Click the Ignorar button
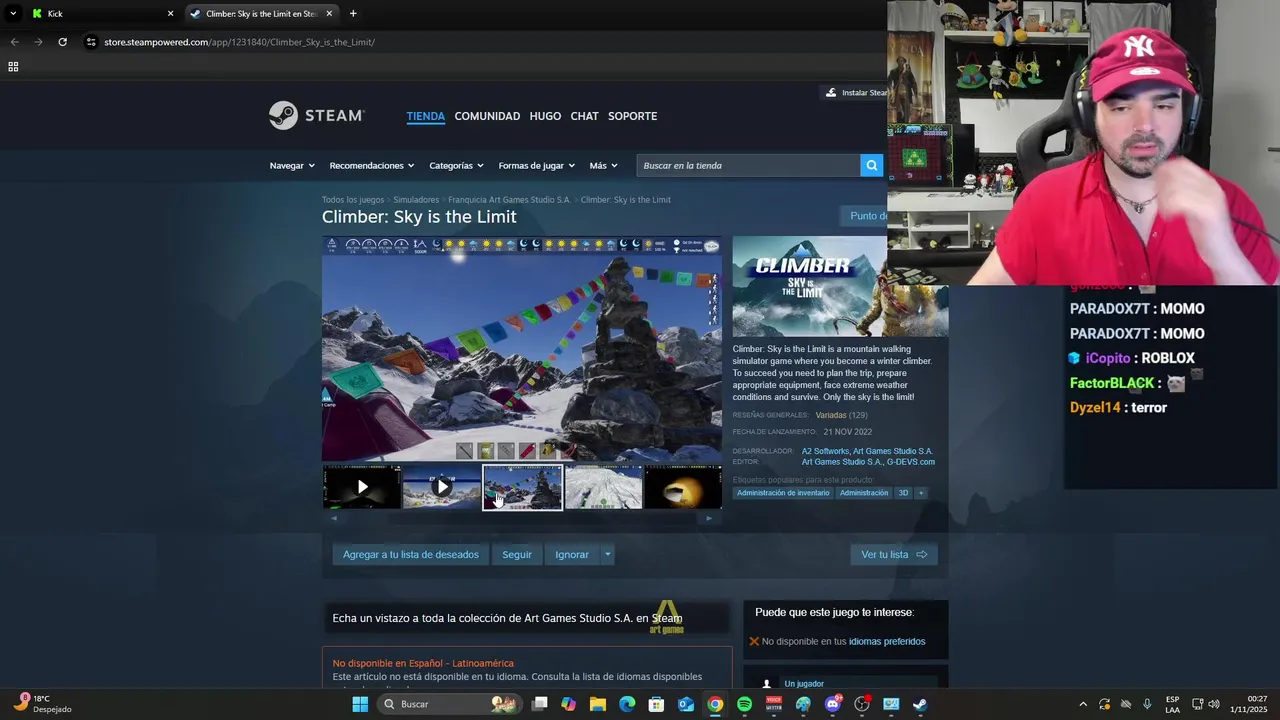The image size is (1280, 720). click(572, 554)
